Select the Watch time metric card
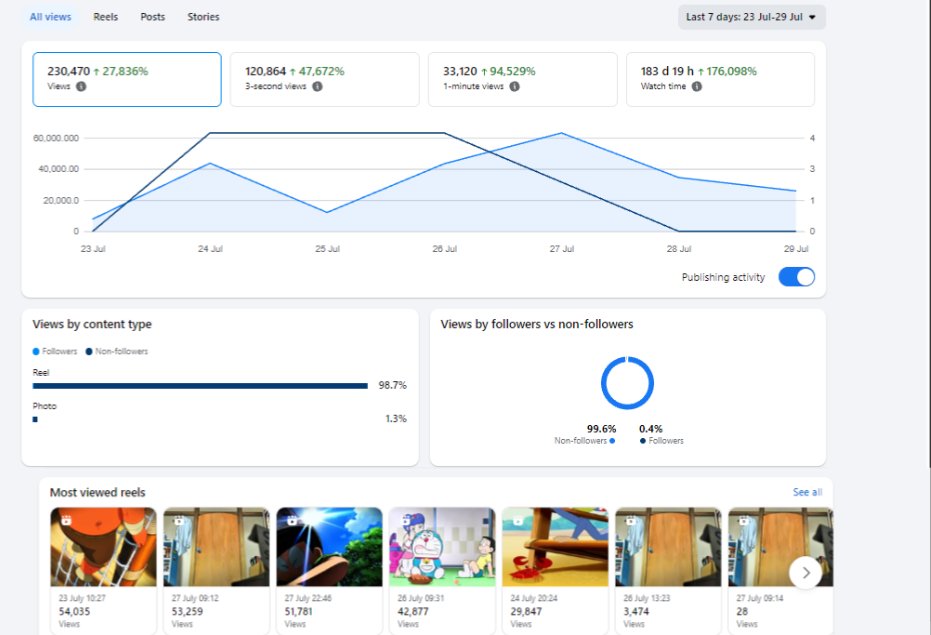Screen dimensions: 931x635 click(720, 80)
